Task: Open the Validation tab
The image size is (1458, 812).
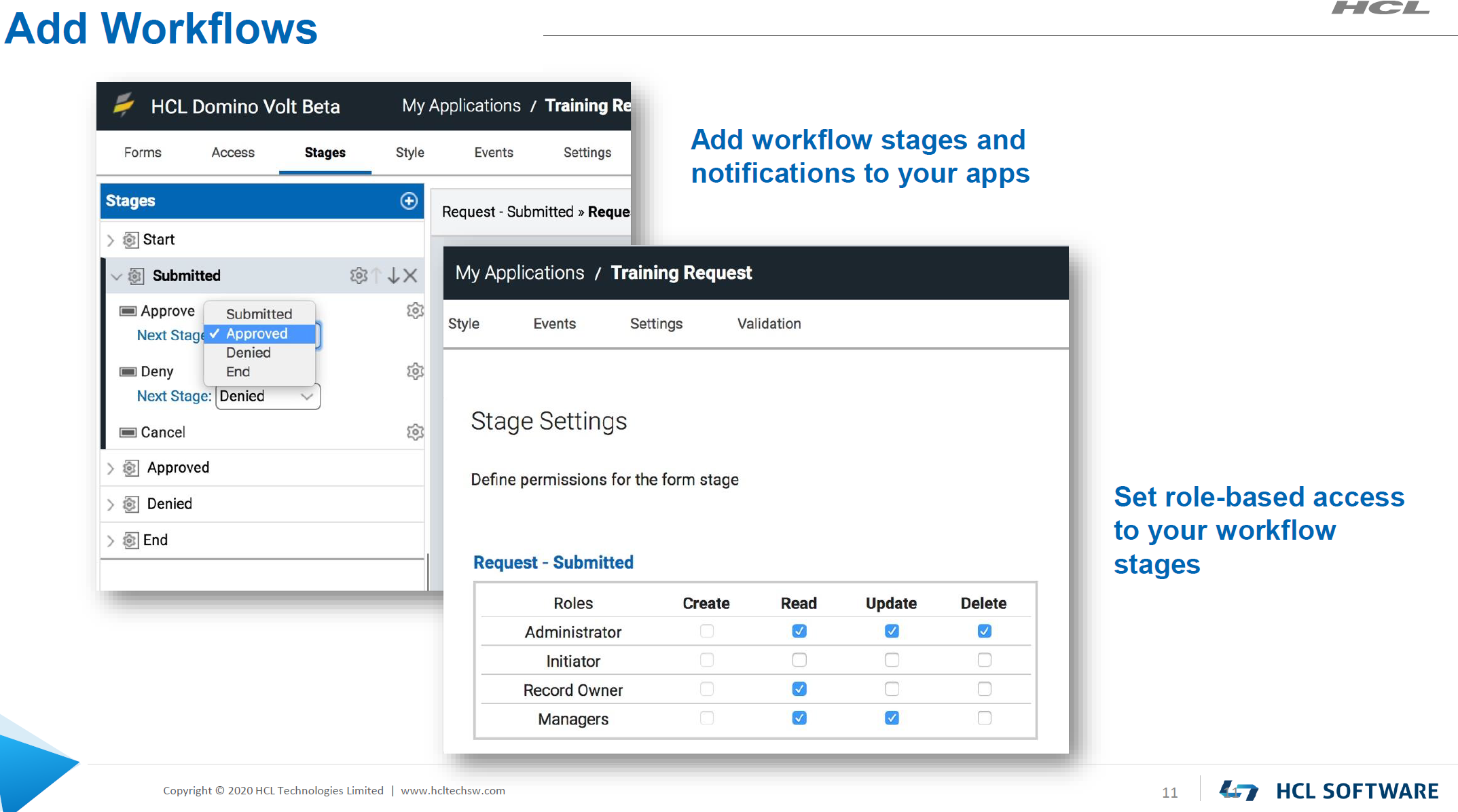Action: (769, 323)
